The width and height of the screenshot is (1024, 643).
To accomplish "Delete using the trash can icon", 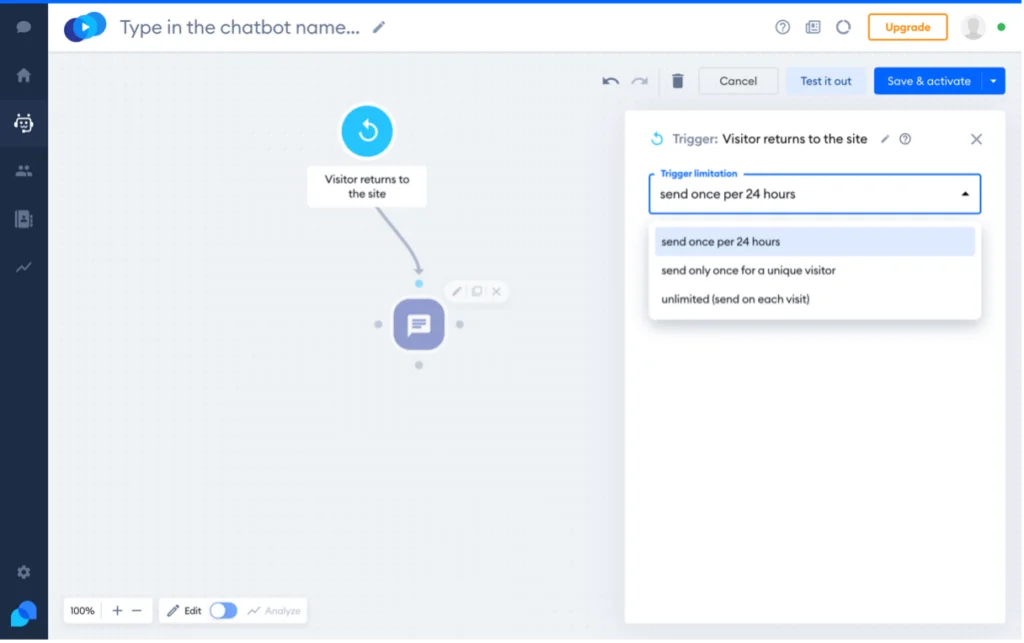I will click(x=678, y=81).
